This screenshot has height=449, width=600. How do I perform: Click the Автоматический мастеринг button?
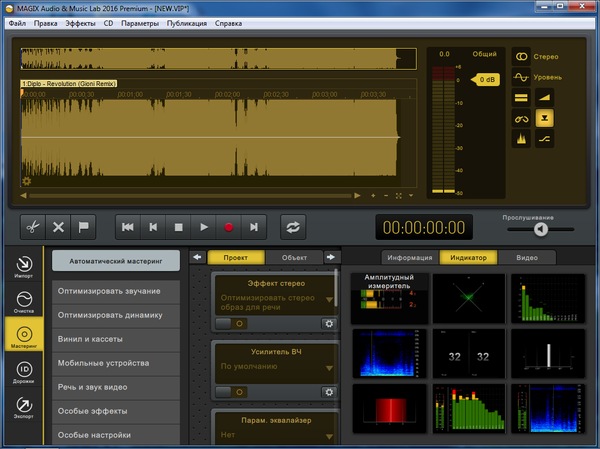coord(116,261)
